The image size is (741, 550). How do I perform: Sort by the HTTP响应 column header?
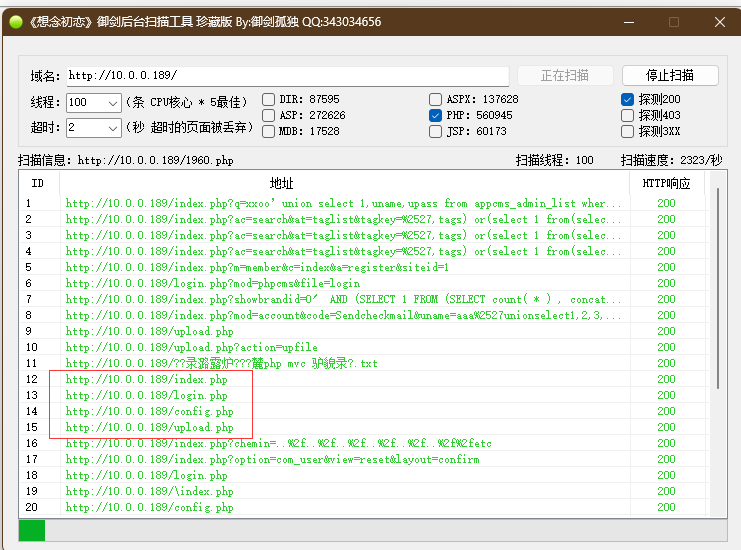[666, 183]
